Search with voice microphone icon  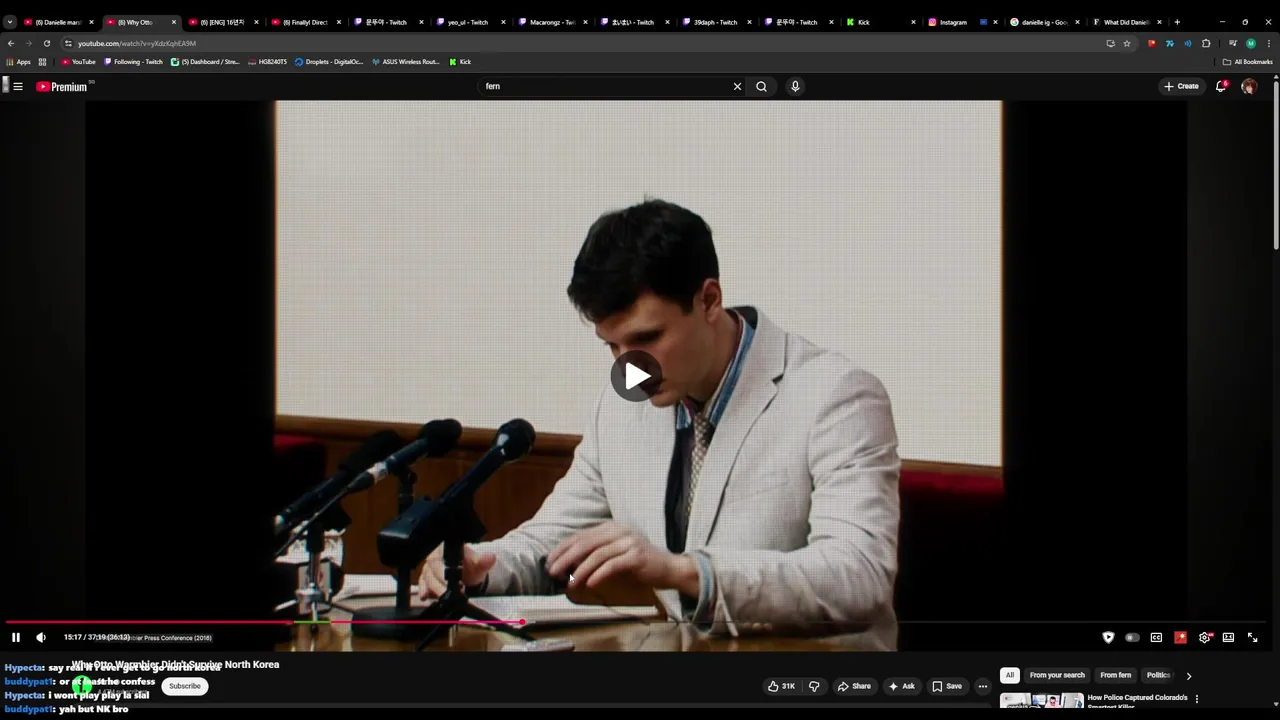(795, 86)
